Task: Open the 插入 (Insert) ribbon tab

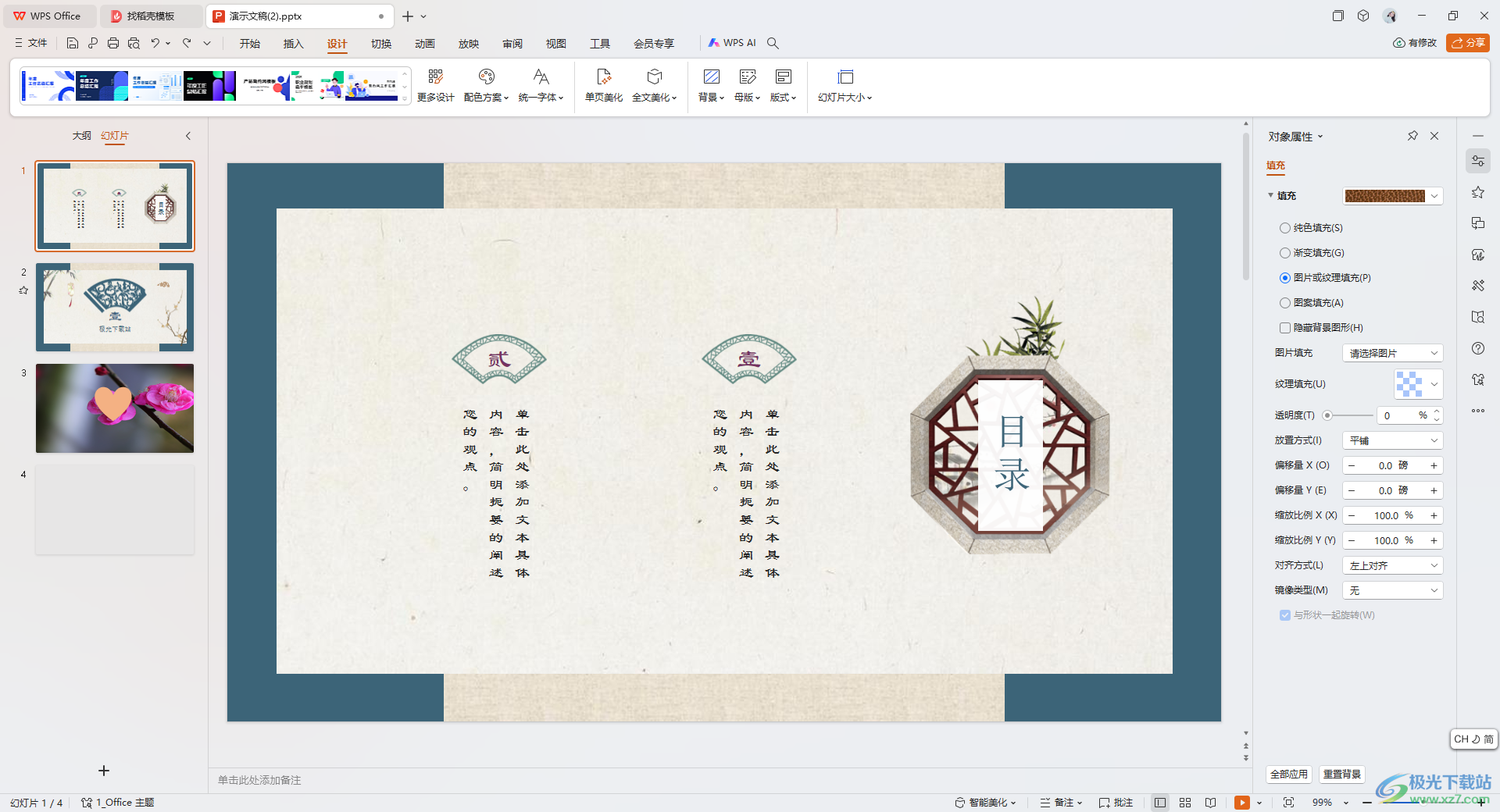Action: point(294,43)
